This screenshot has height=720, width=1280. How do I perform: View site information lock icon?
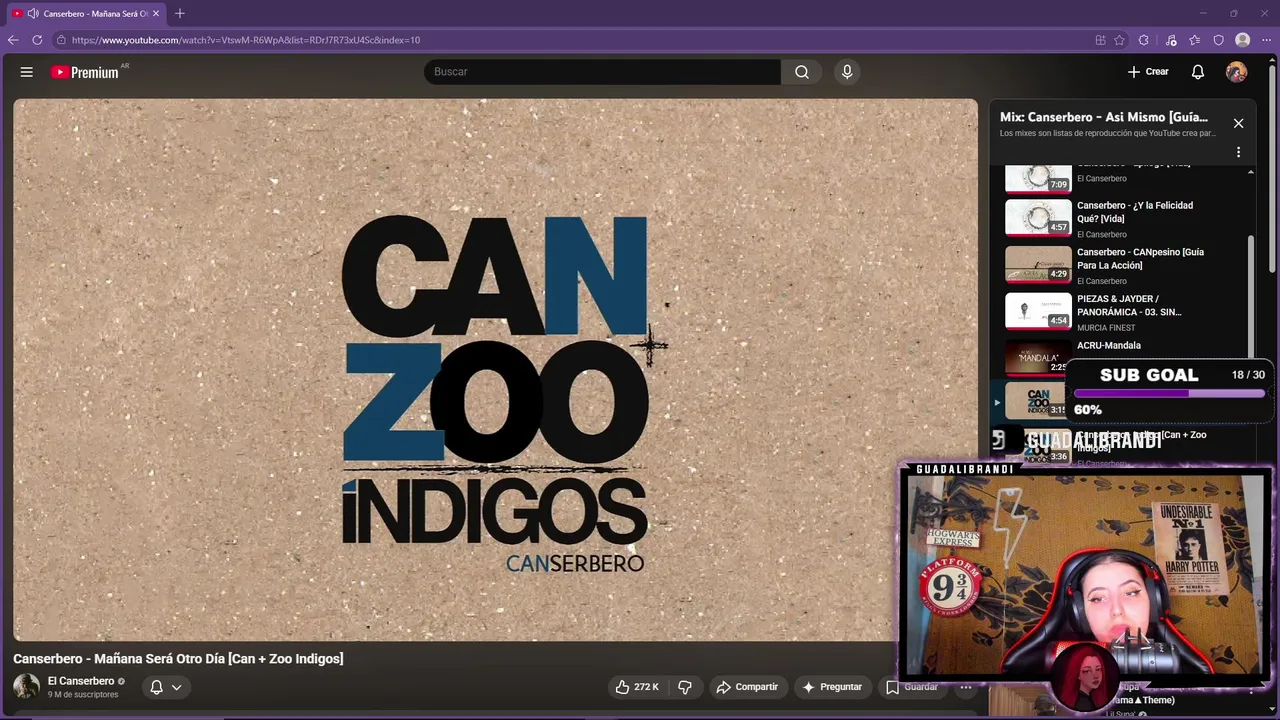(61, 40)
